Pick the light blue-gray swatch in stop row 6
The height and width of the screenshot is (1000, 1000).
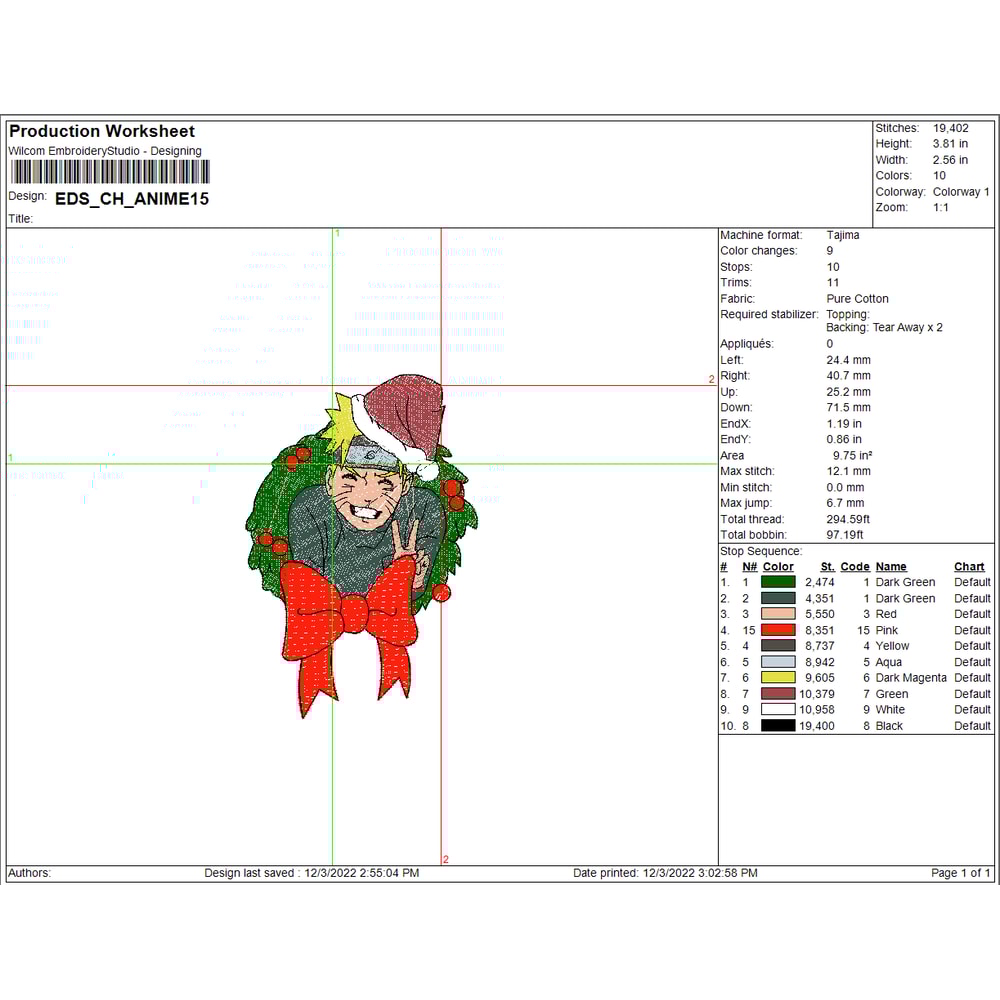(778, 662)
